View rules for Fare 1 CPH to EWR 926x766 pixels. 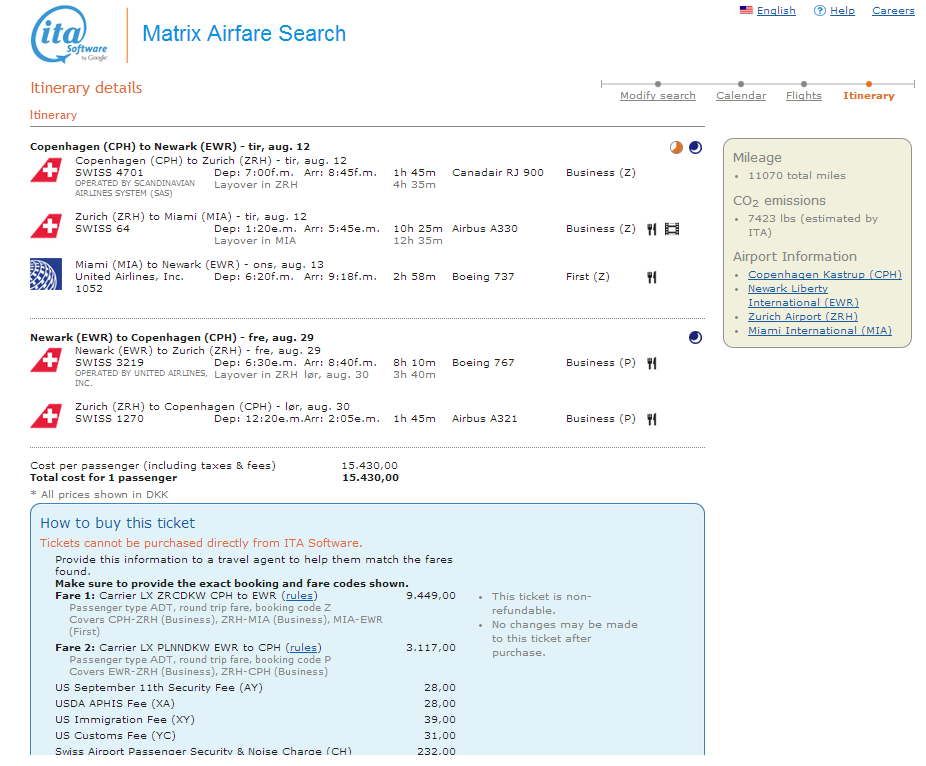(x=302, y=596)
